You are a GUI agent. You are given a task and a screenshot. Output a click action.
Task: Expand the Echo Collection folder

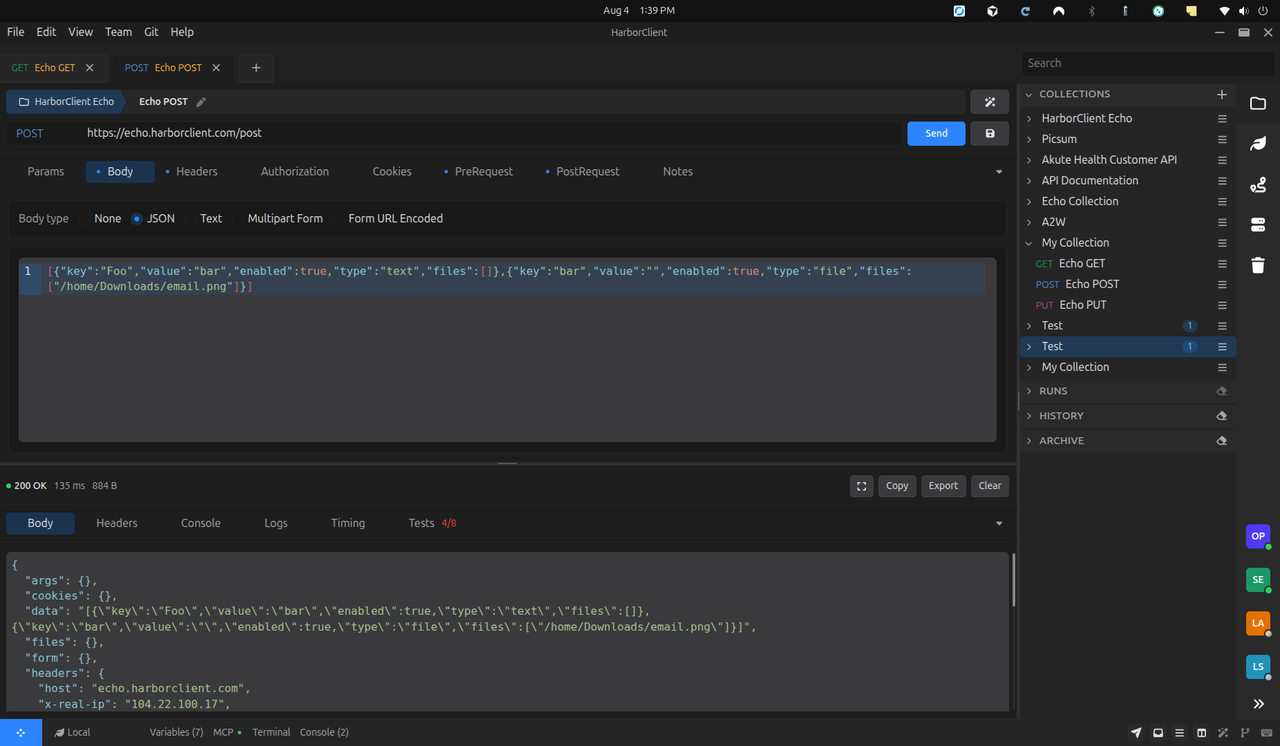tap(1029, 201)
